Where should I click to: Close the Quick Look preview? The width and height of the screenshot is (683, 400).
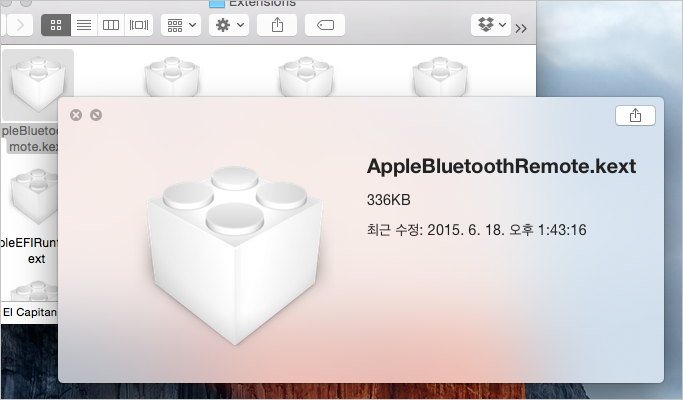tap(76, 115)
